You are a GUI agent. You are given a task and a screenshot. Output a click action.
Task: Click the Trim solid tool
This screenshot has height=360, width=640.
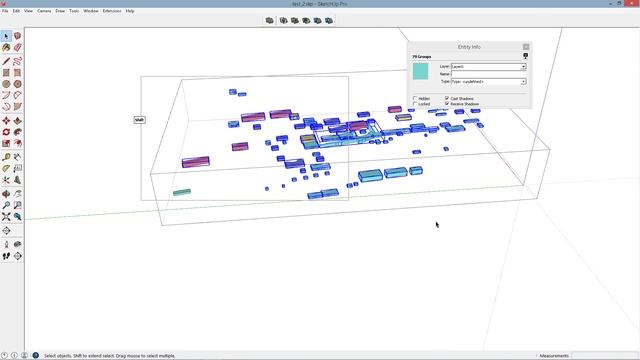318,20
